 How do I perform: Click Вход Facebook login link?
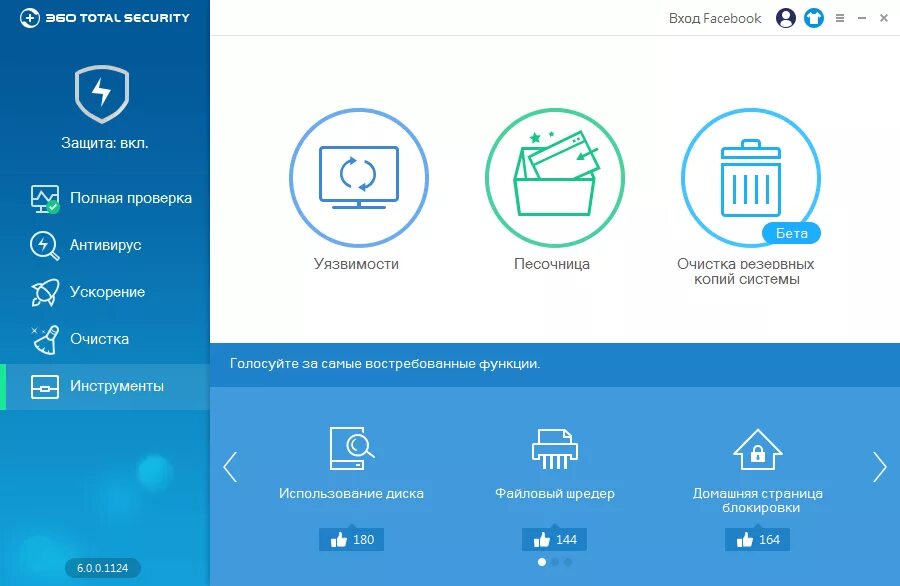715,18
